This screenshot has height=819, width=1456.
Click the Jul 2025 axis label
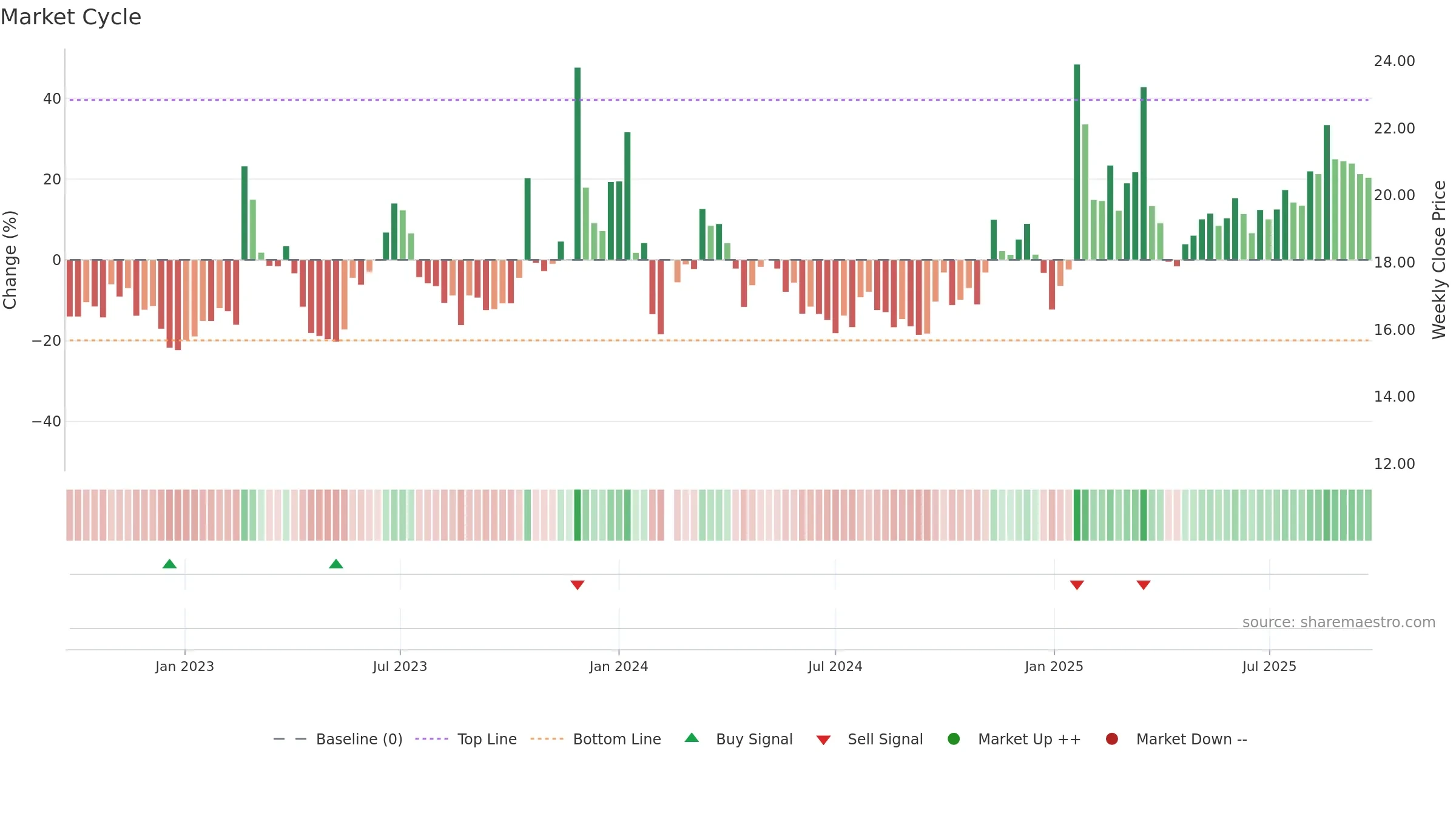1269,666
